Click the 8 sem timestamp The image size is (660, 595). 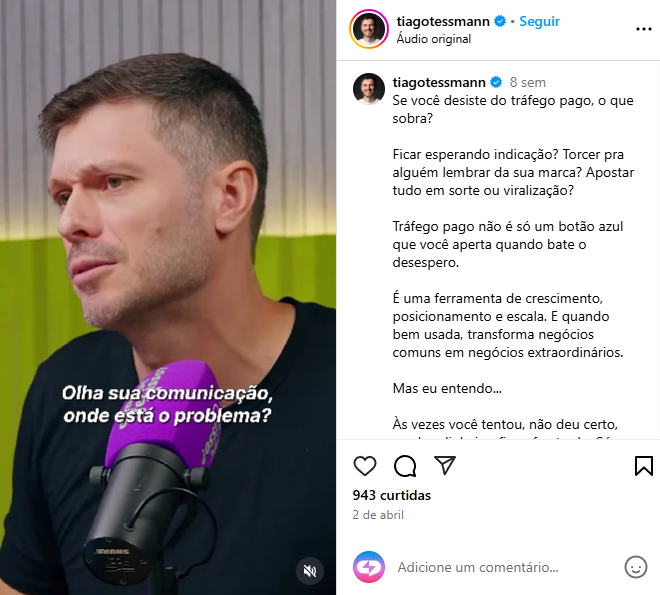[527, 82]
